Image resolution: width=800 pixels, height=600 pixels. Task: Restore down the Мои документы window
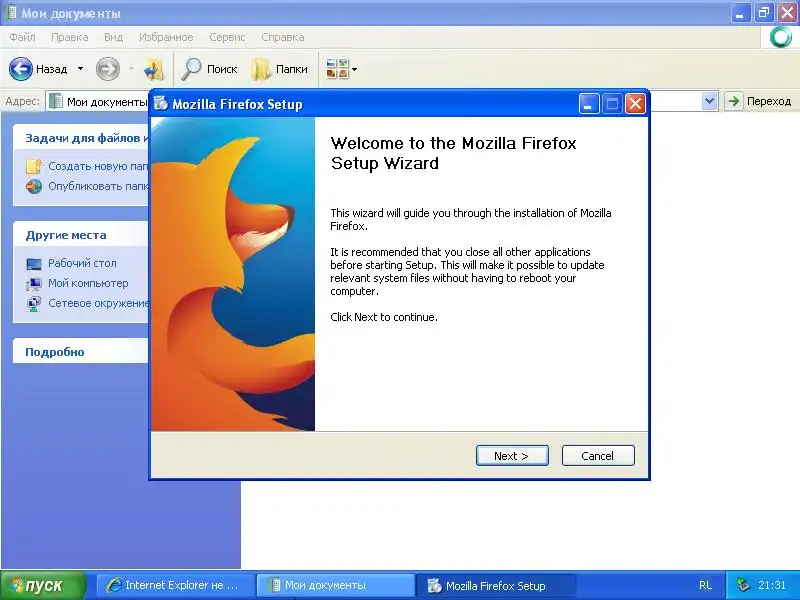tap(764, 12)
